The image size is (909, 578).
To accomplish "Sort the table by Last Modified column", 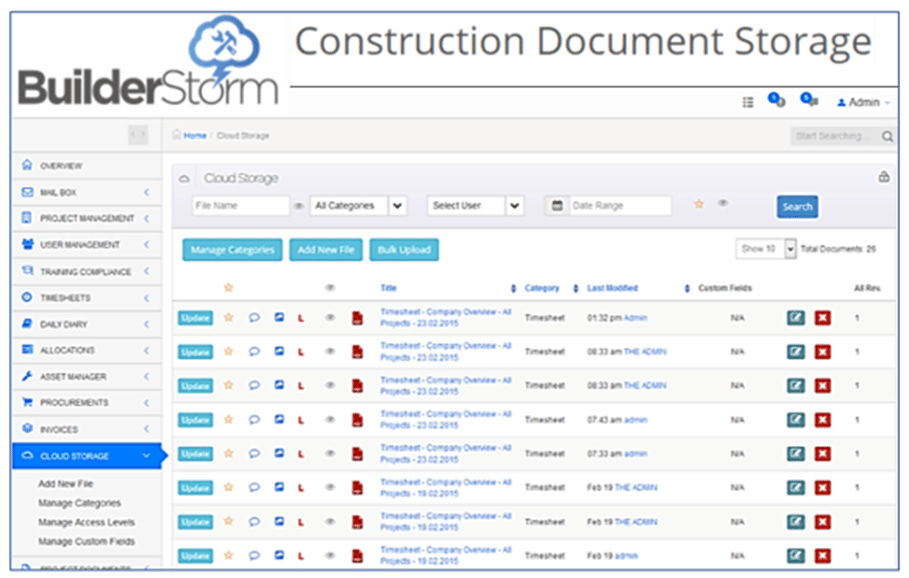I will [x=612, y=288].
